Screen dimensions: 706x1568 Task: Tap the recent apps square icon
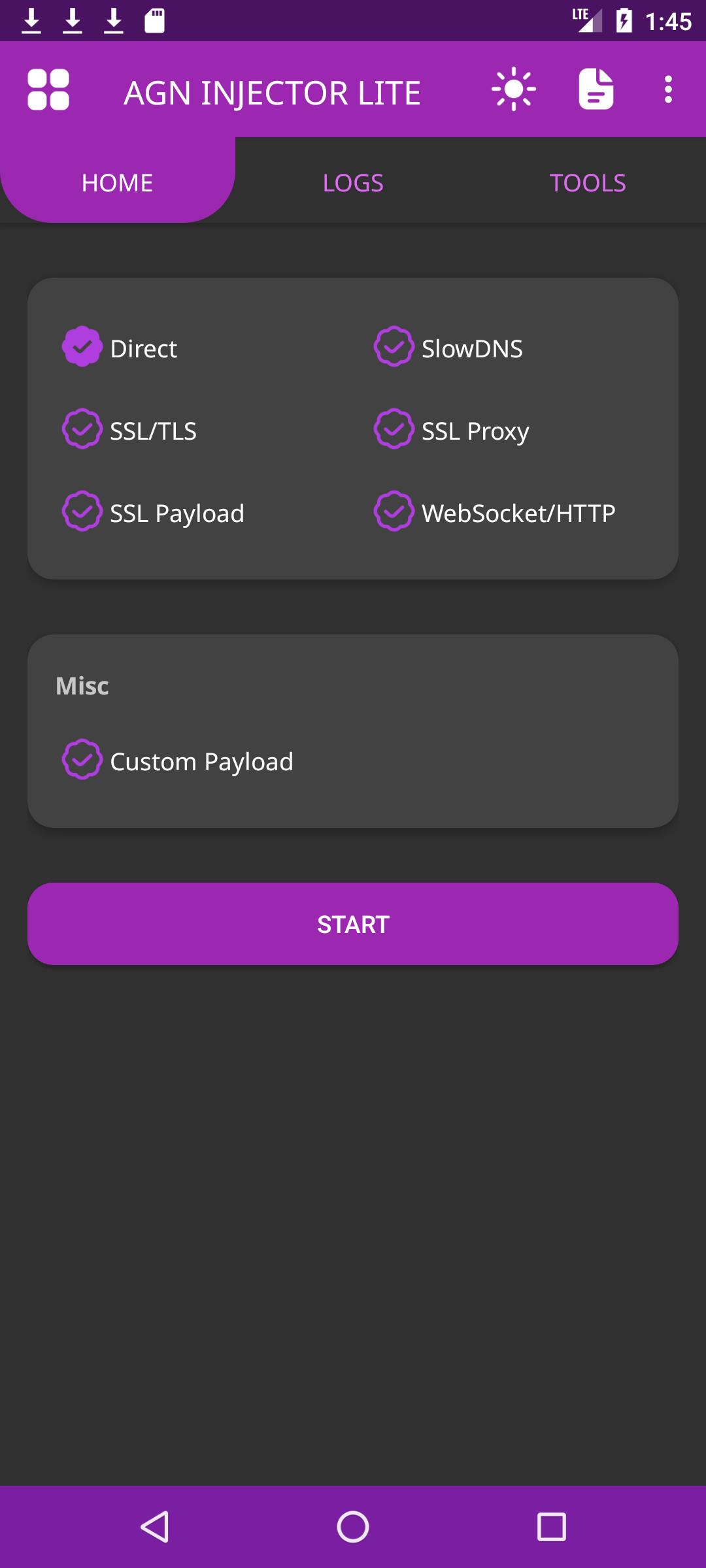pos(551,1527)
